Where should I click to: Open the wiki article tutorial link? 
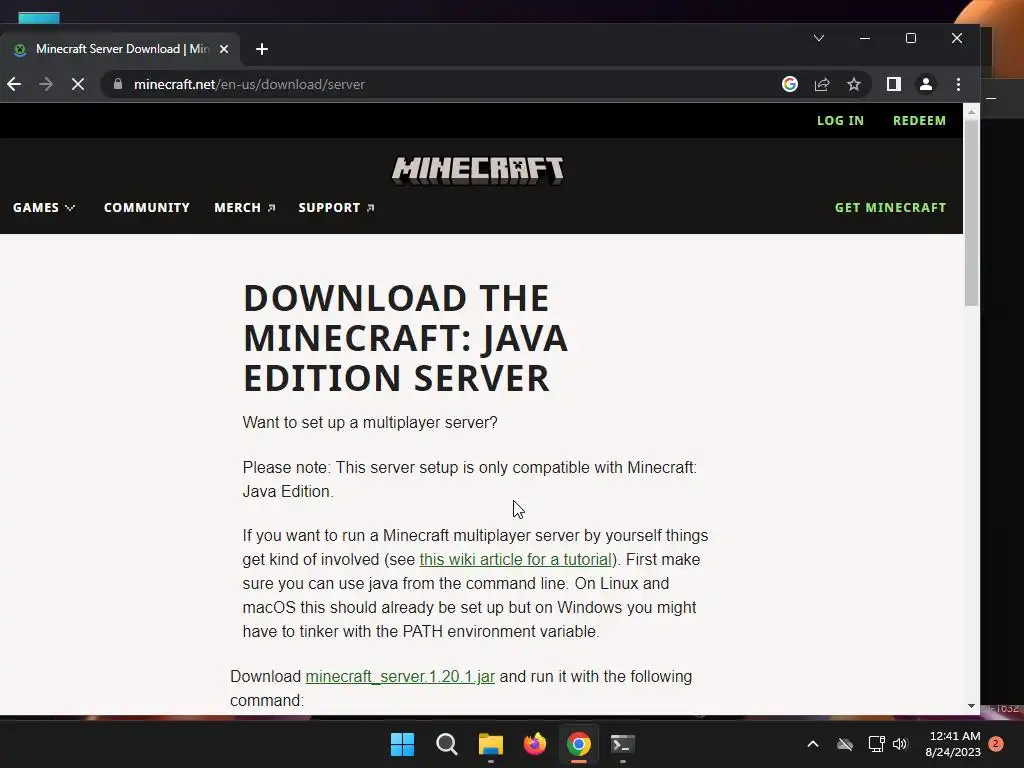[x=516, y=560]
